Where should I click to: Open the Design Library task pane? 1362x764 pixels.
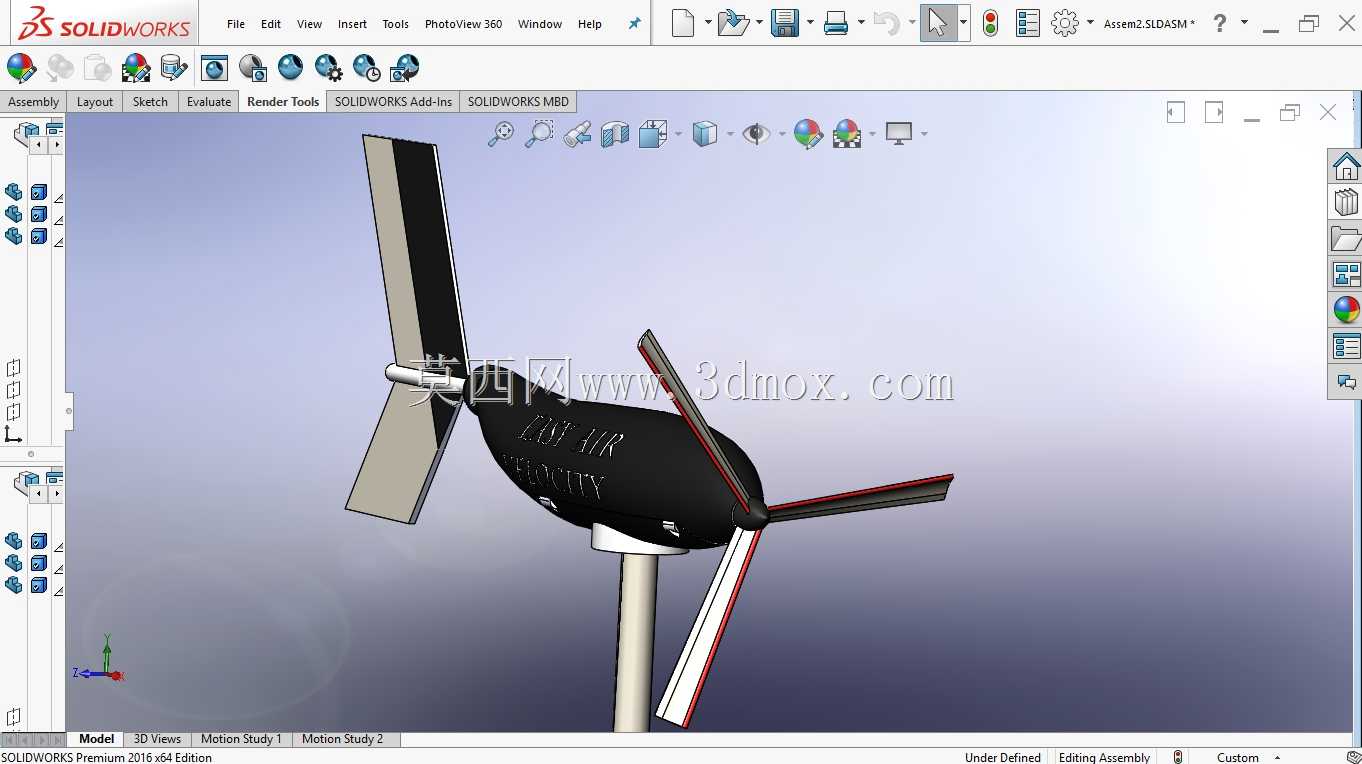(x=1346, y=202)
